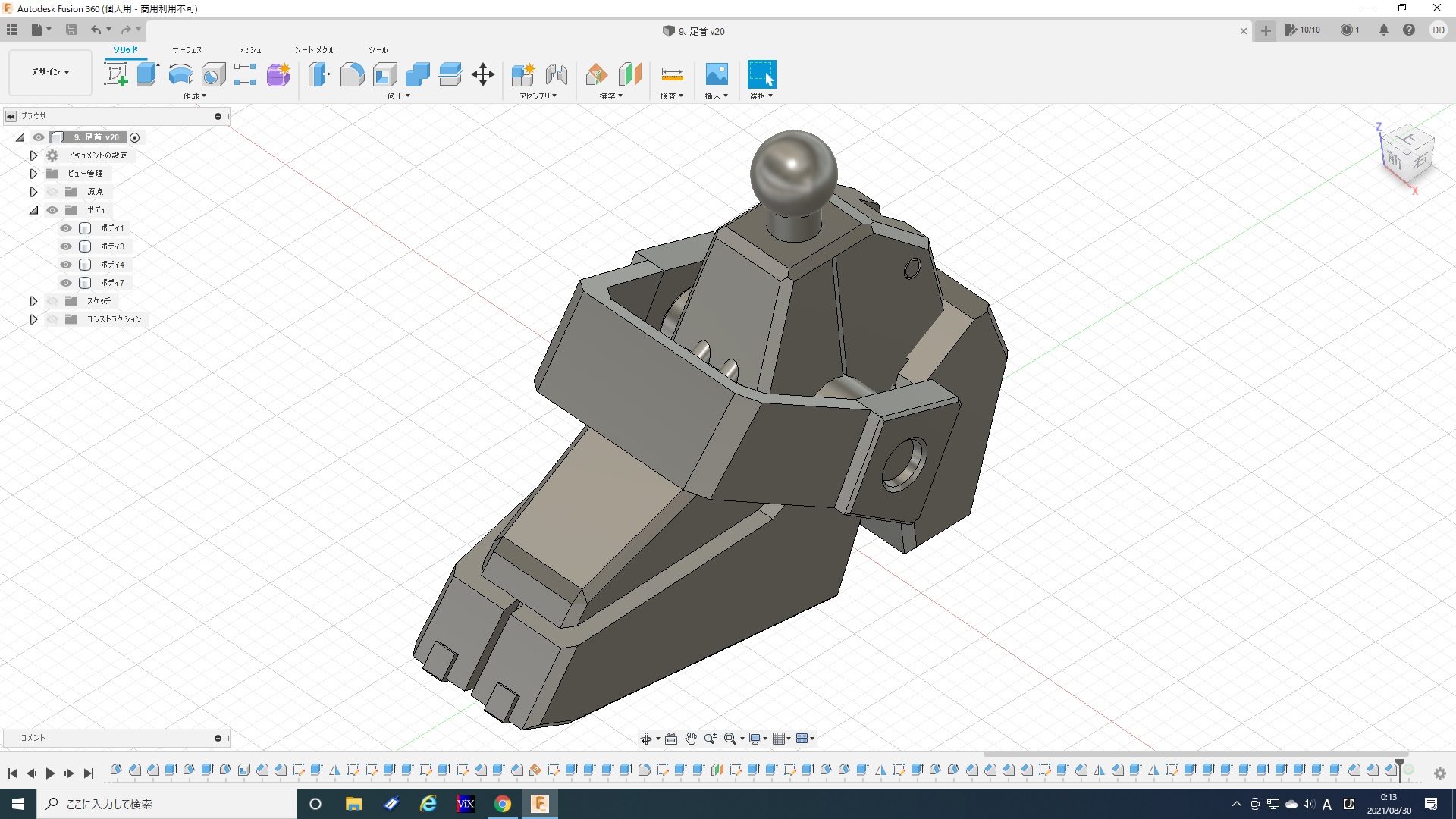Show the スケッチ folder via eye icon

(52, 301)
